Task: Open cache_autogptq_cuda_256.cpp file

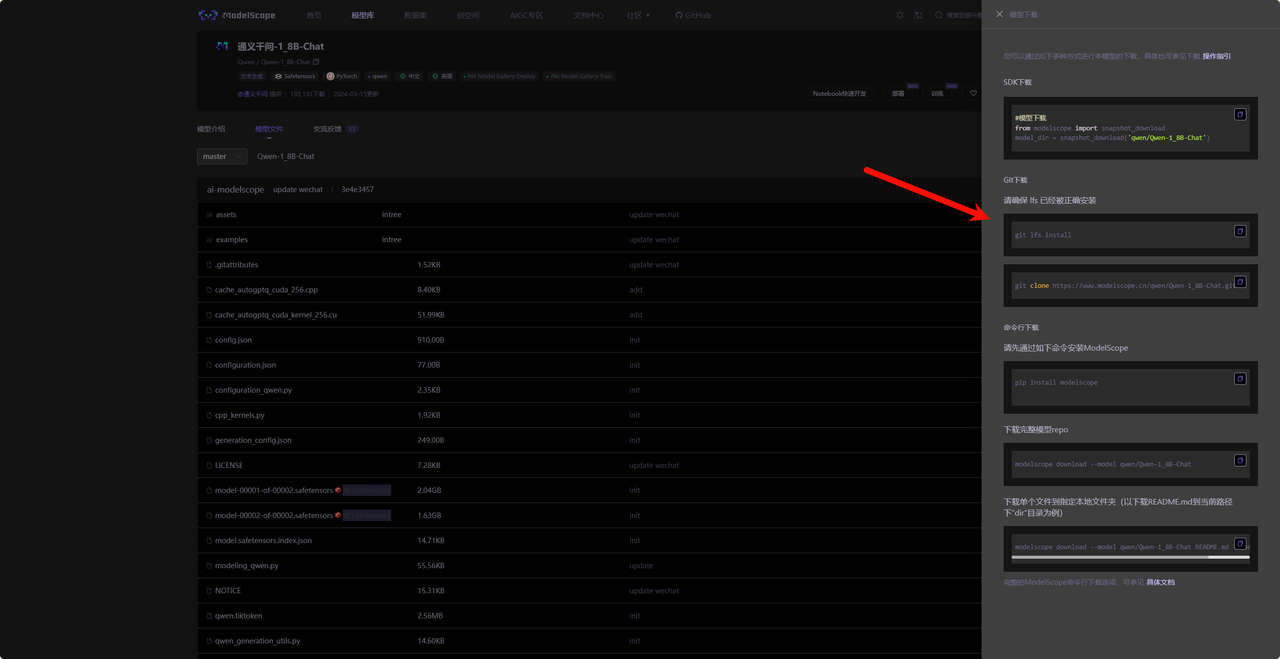Action: coord(266,290)
